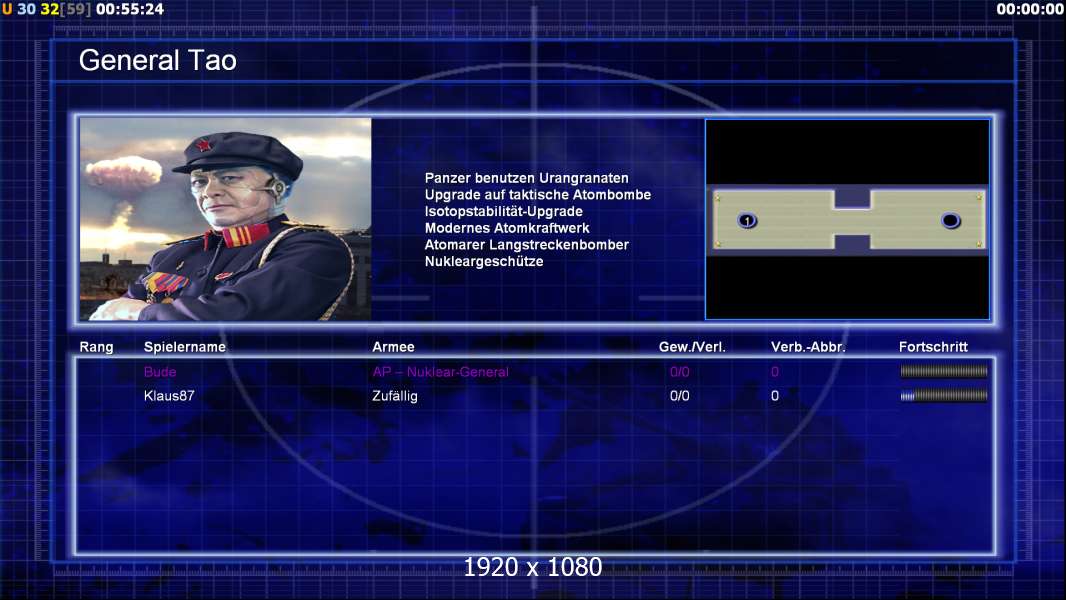Click 'Upgrade auf taktische Atombombe' line
Viewport: 1066px width, 600px height.
click(x=538, y=195)
